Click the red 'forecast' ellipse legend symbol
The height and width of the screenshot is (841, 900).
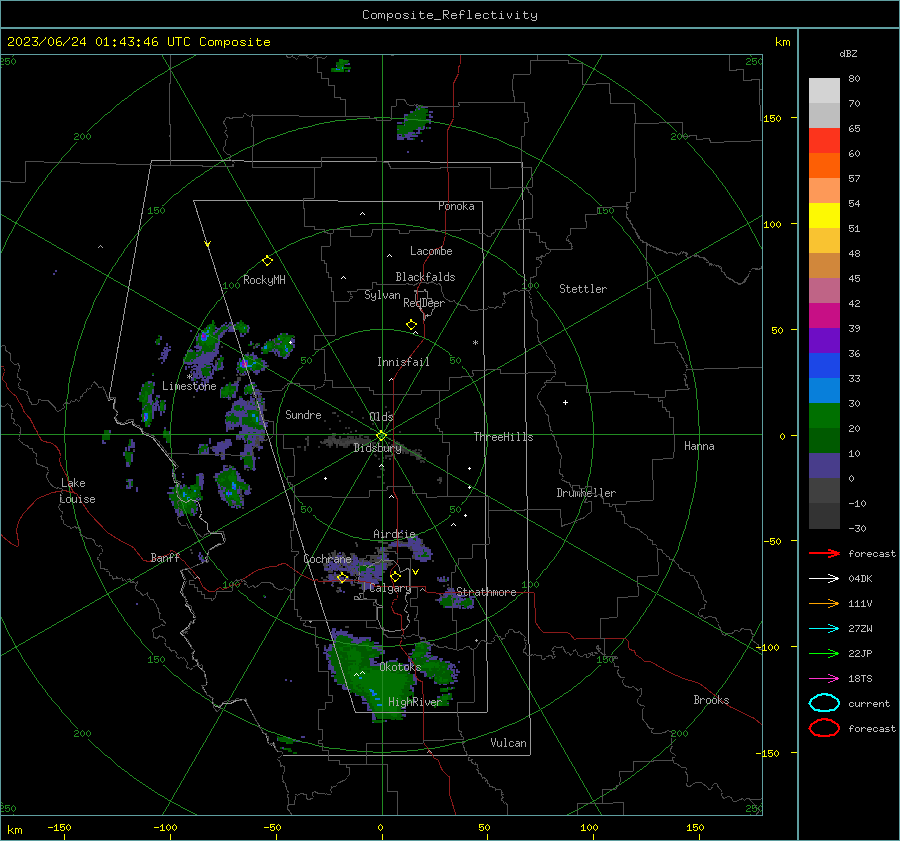pyautogui.click(x=824, y=728)
